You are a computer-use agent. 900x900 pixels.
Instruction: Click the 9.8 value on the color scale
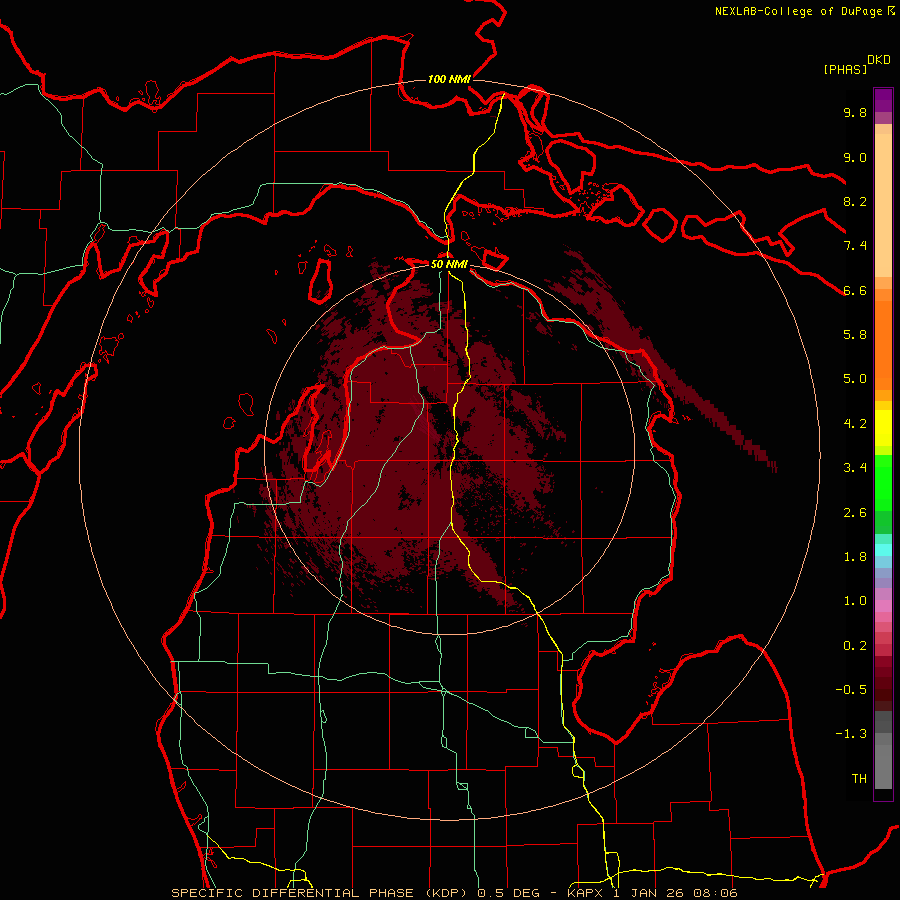coord(855,113)
